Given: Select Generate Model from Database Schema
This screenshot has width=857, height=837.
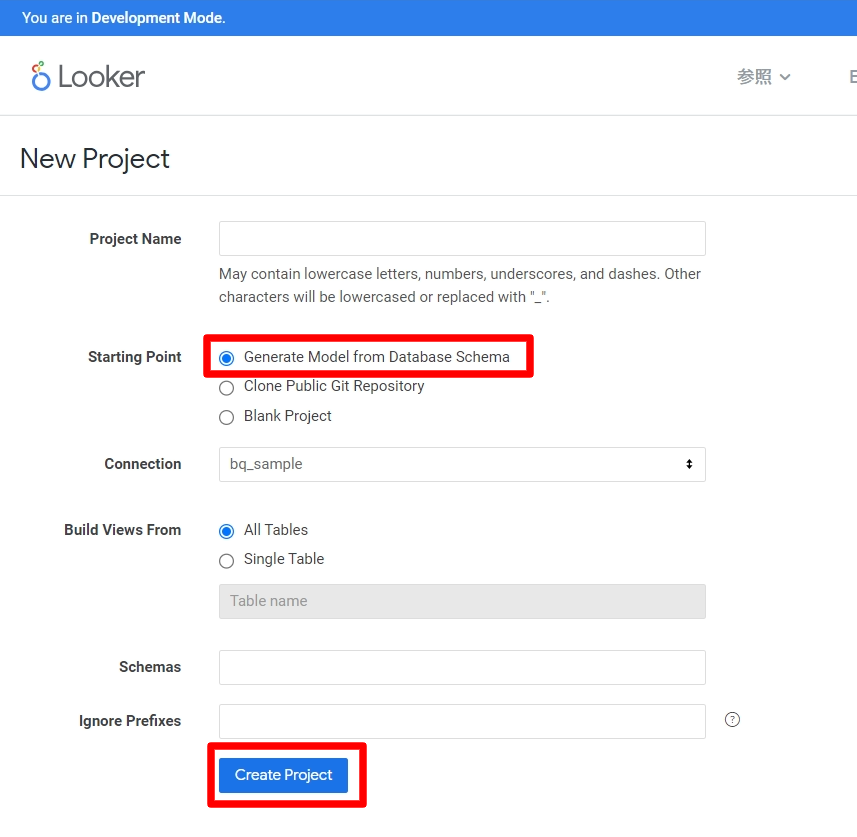Looking at the screenshot, I should tap(227, 358).
